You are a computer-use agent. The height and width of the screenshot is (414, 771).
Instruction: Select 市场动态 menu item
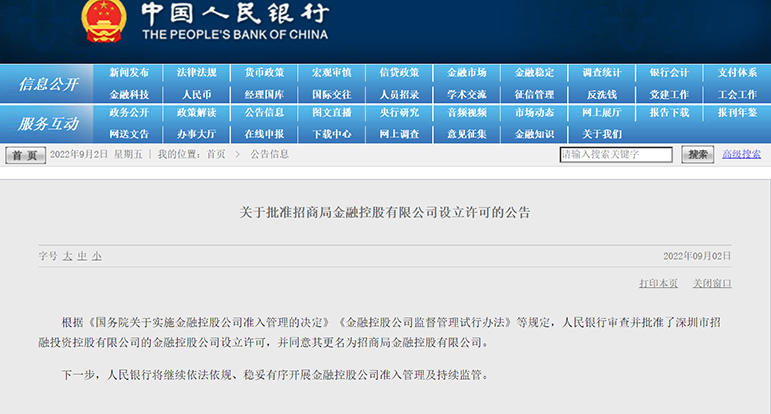pos(534,113)
